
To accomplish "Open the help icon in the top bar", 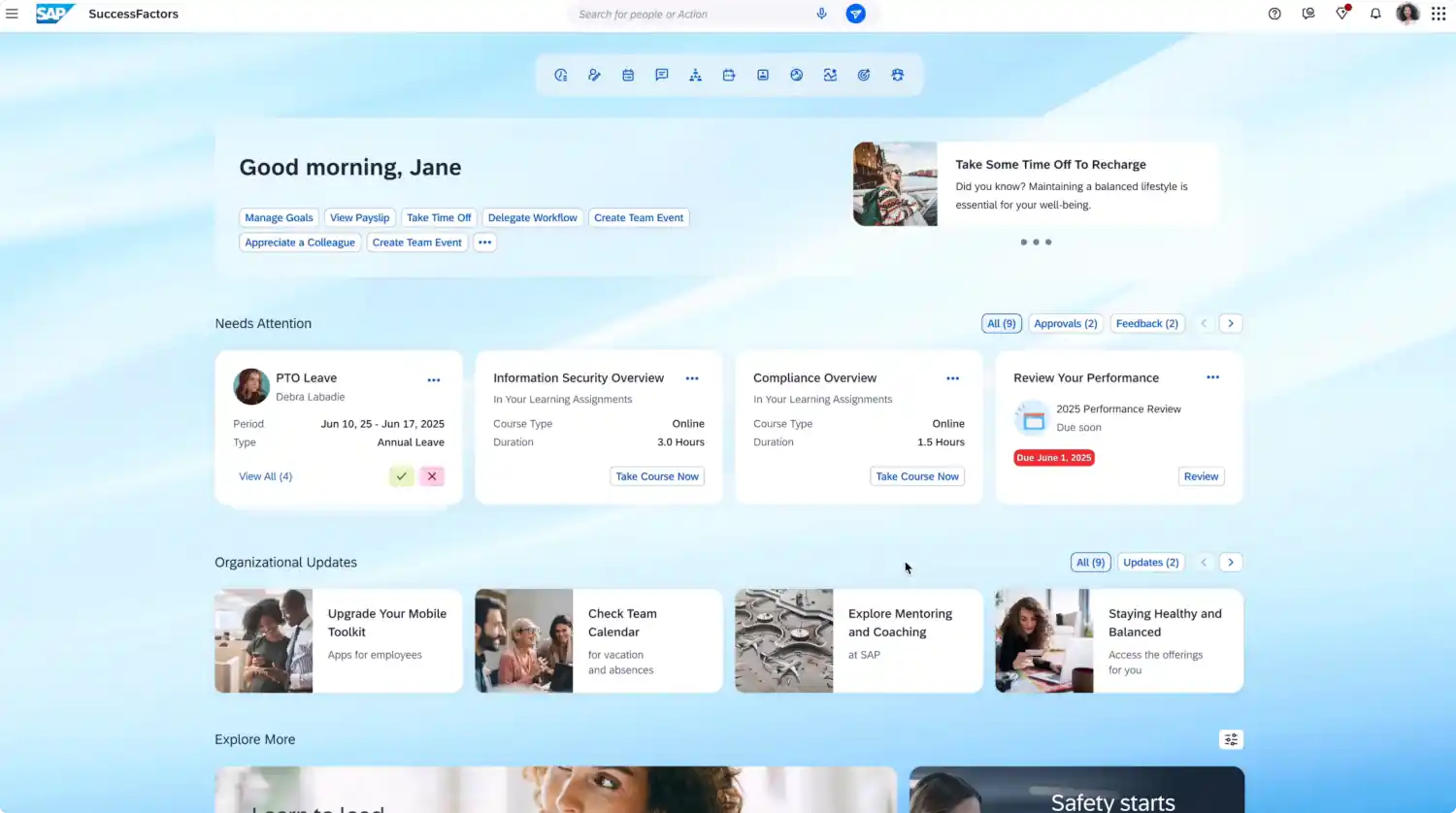I will [x=1274, y=14].
